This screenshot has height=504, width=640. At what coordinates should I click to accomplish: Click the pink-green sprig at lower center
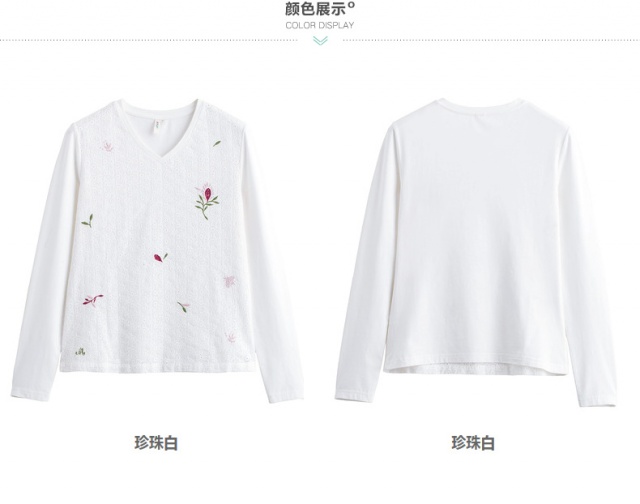183,306
